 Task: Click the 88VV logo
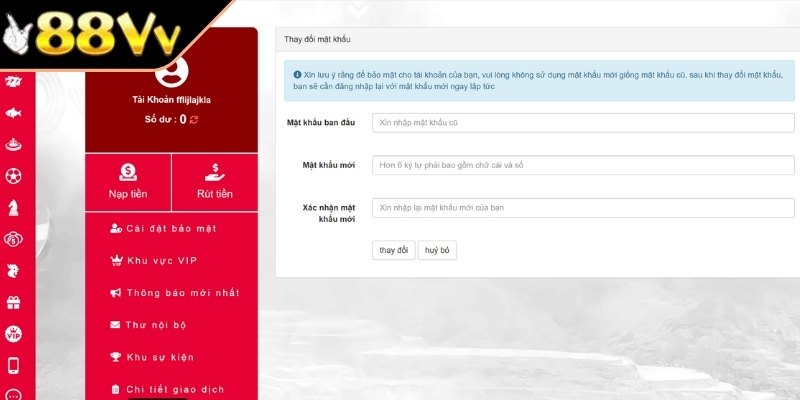tap(92, 33)
